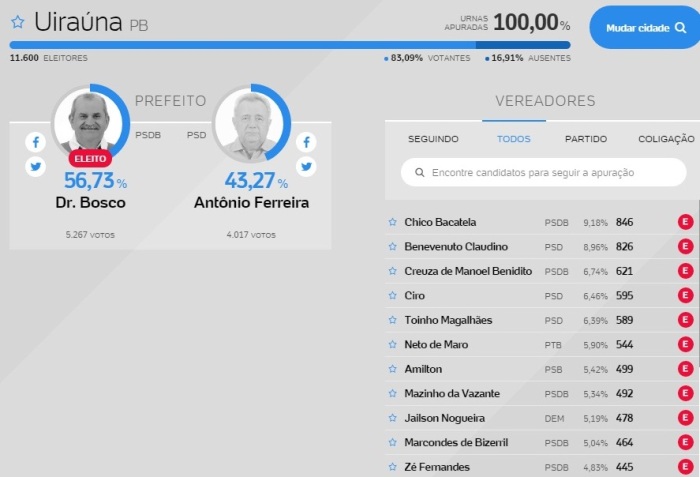Click the urnas apuradas progress bar

pos(290,45)
